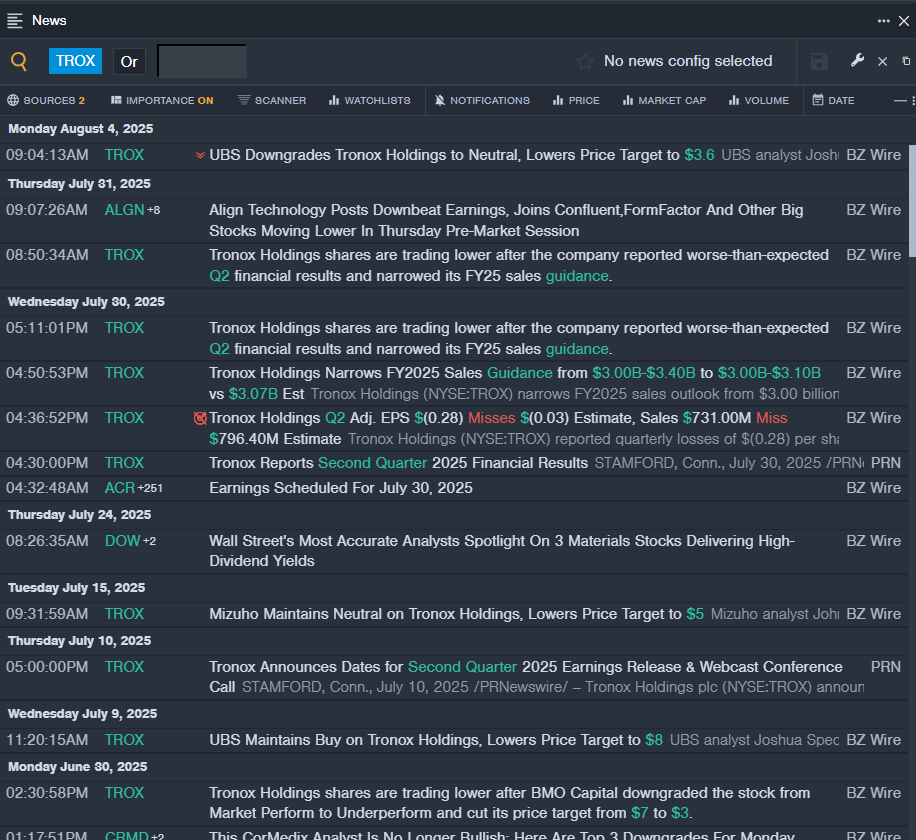The height and width of the screenshot is (840, 916).
Task: Close the News panel
Action: pos(904,21)
